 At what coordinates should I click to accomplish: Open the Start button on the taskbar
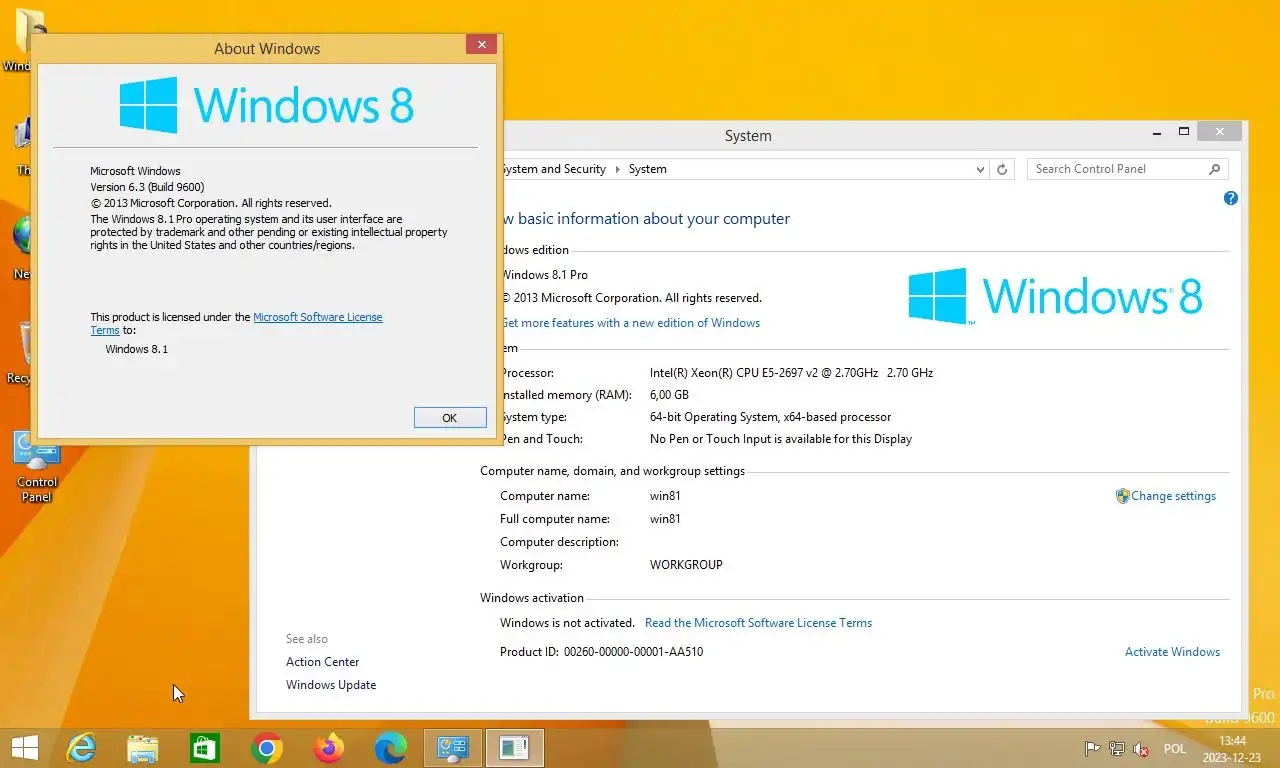coord(24,748)
